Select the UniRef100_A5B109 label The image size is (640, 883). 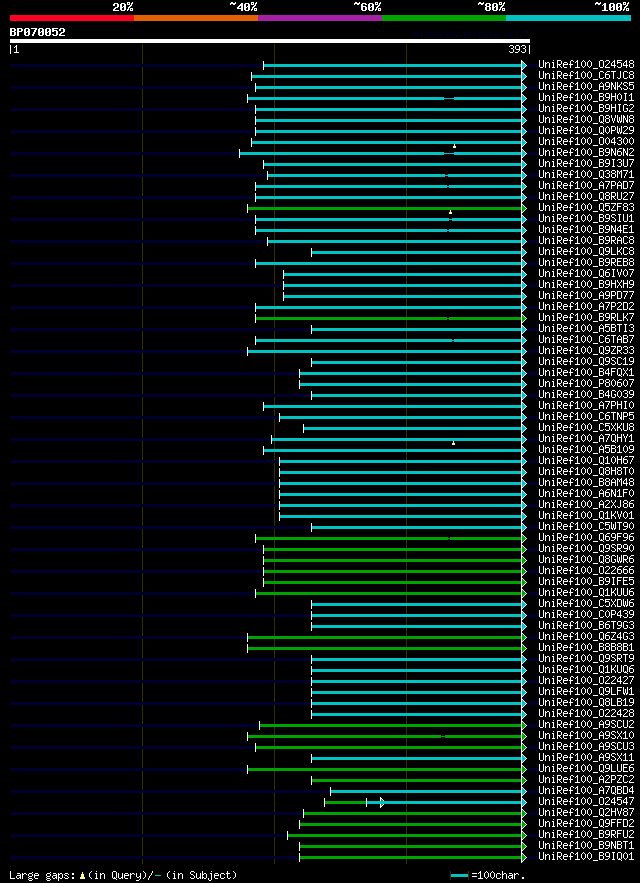[x=586, y=449]
